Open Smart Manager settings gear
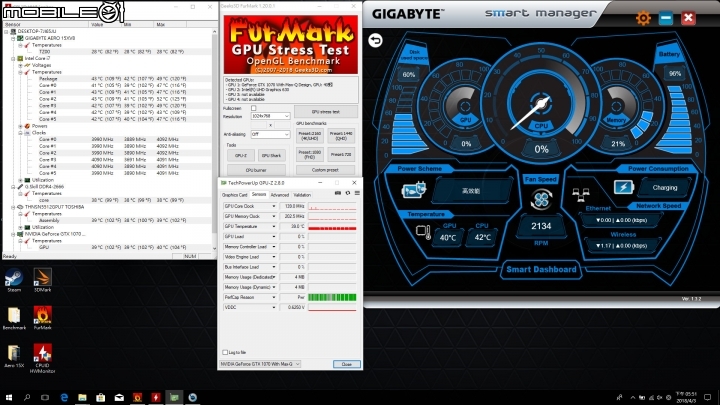The width and height of the screenshot is (720, 405). (x=643, y=18)
